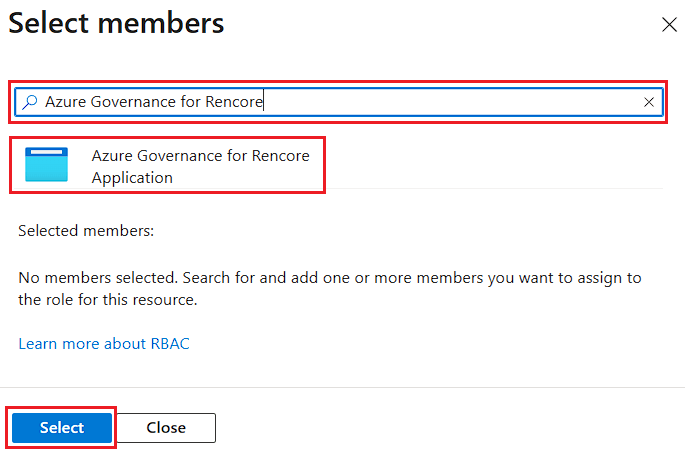Screen dimensions: 685x449
Task: Click the Select members heading
Action: pos(116,23)
